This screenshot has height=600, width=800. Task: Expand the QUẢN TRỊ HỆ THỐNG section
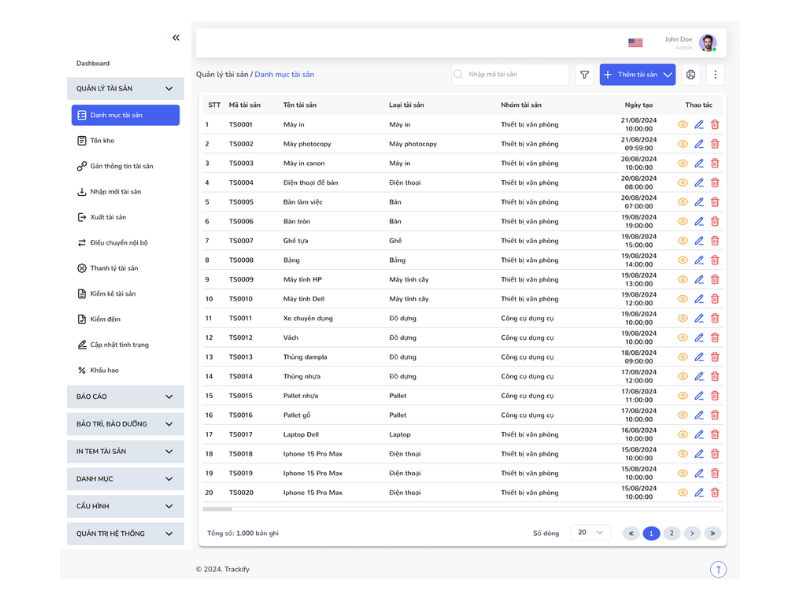coord(125,534)
